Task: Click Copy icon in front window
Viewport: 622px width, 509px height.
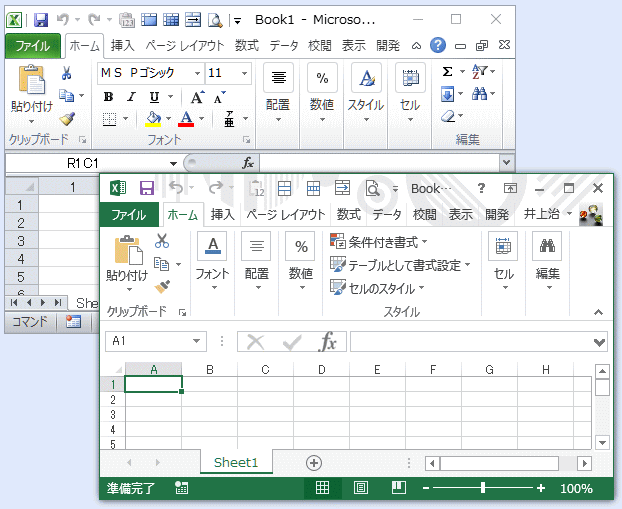Action: pyautogui.click(x=161, y=264)
